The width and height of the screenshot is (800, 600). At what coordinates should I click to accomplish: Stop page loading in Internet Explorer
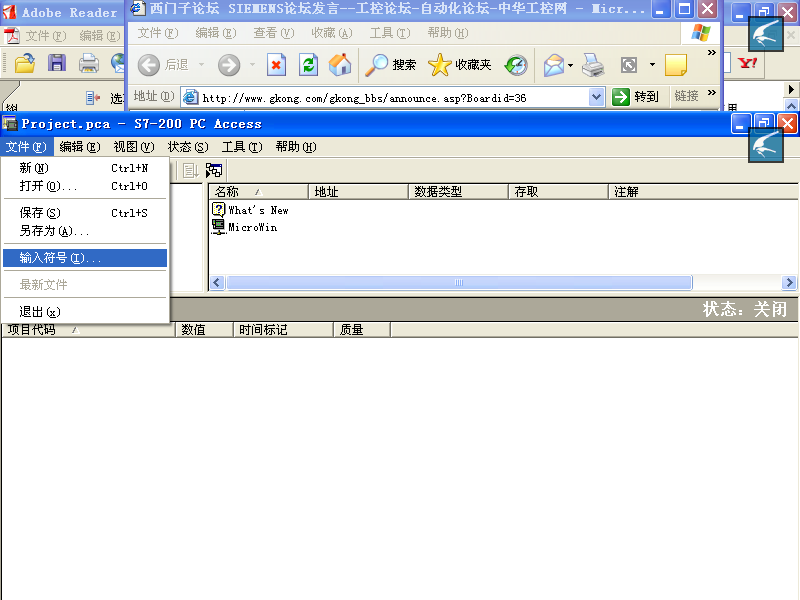click(276, 65)
